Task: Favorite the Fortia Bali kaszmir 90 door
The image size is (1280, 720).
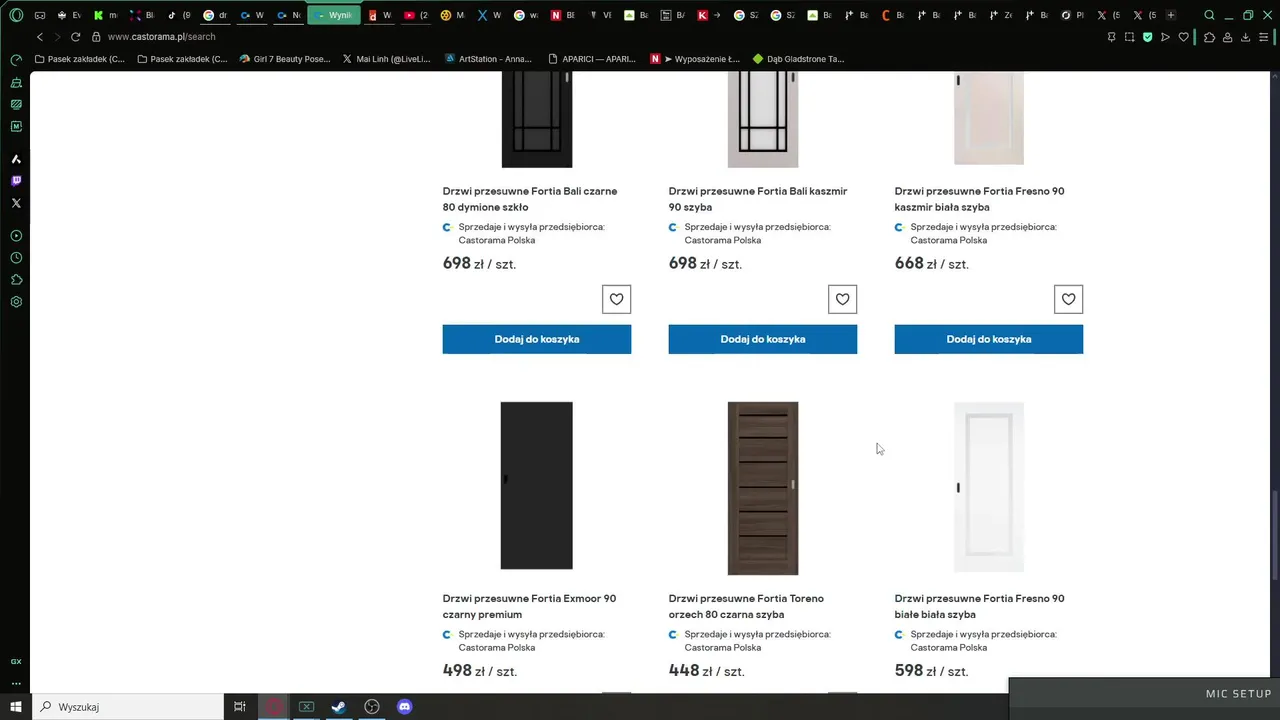Action: tap(843, 299)
